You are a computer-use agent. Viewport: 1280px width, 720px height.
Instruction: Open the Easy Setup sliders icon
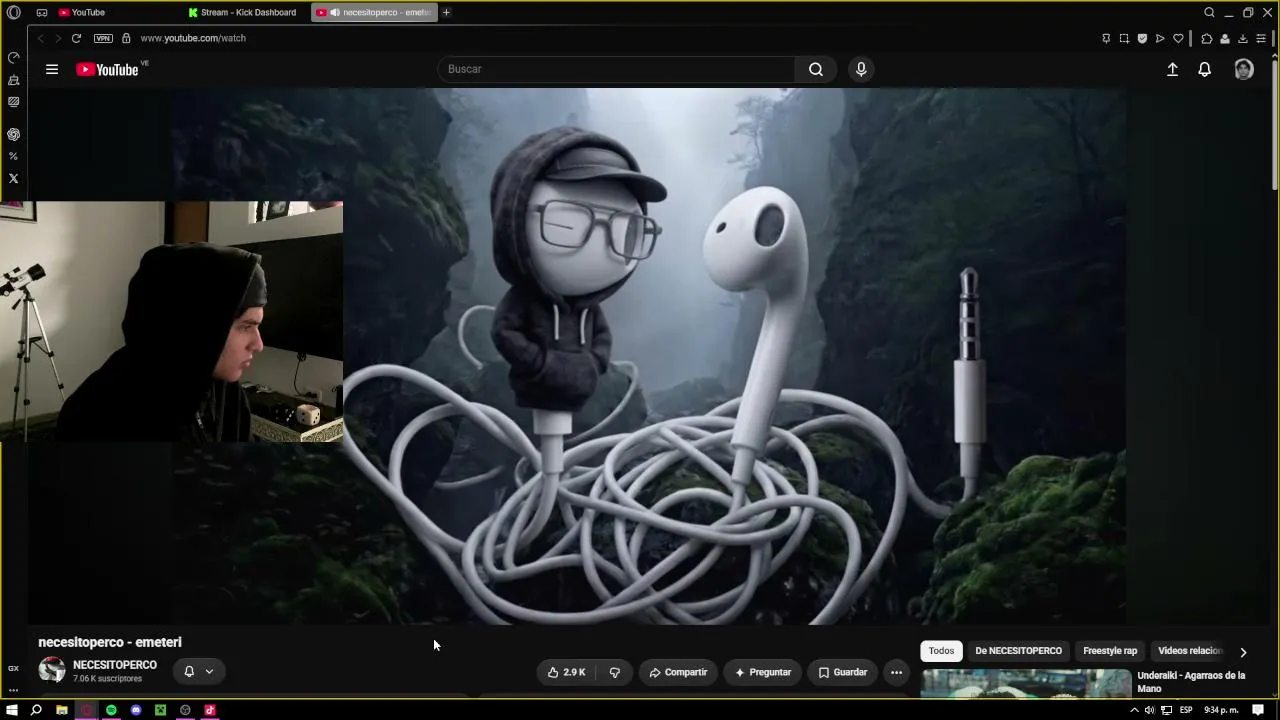tap(1261, 38)
